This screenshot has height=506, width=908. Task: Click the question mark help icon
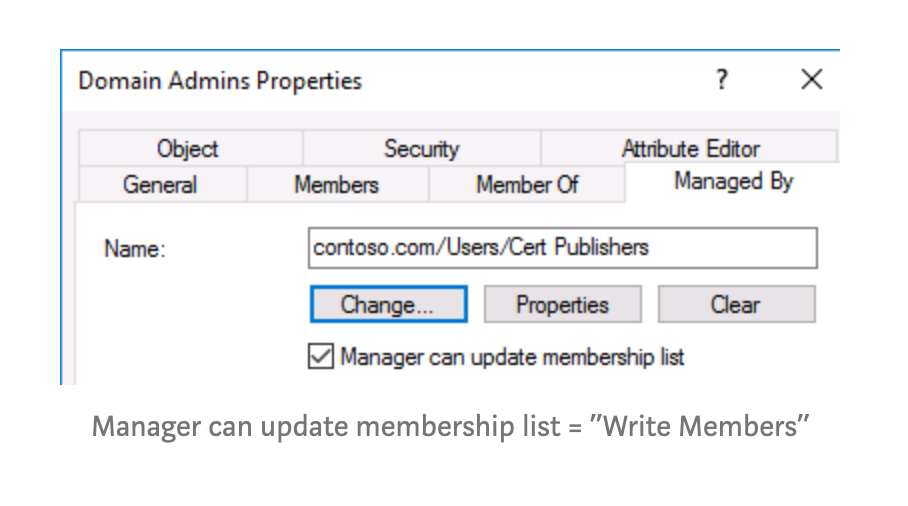pyautogui.click(x=721, y=80)
